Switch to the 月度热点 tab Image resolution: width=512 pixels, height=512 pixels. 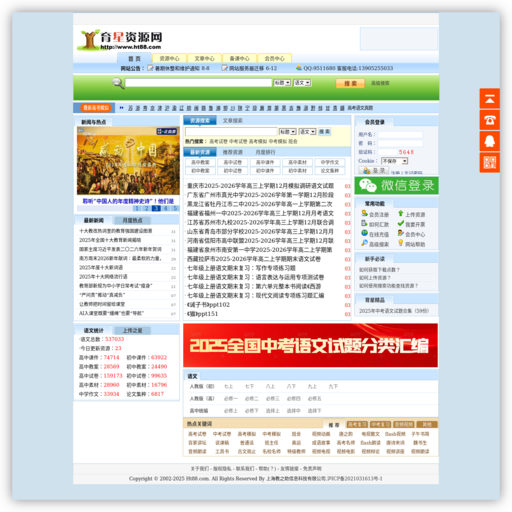click(132, 220)
